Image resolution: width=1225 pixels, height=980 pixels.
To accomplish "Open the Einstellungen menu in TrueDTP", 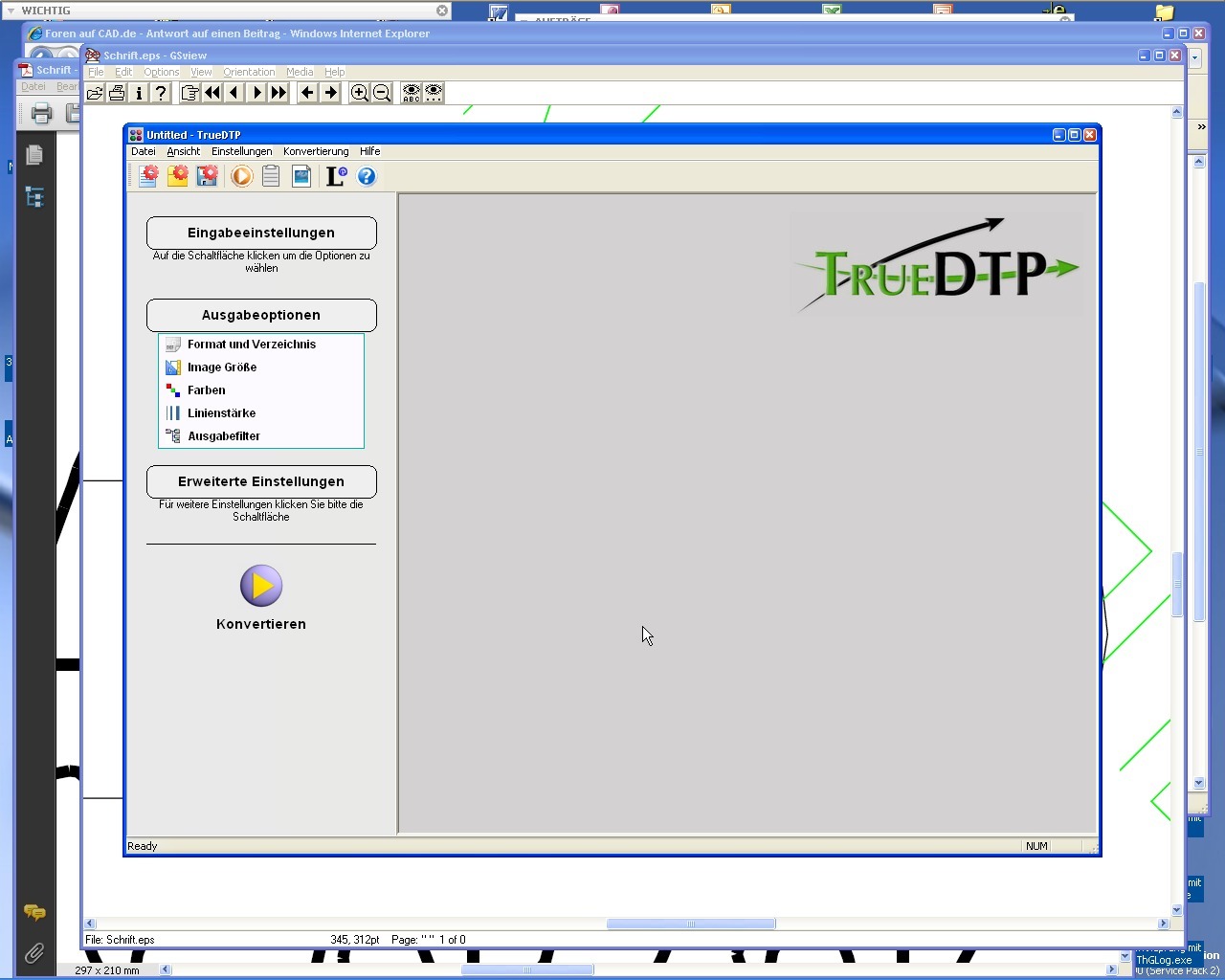I will coord(242,151).
